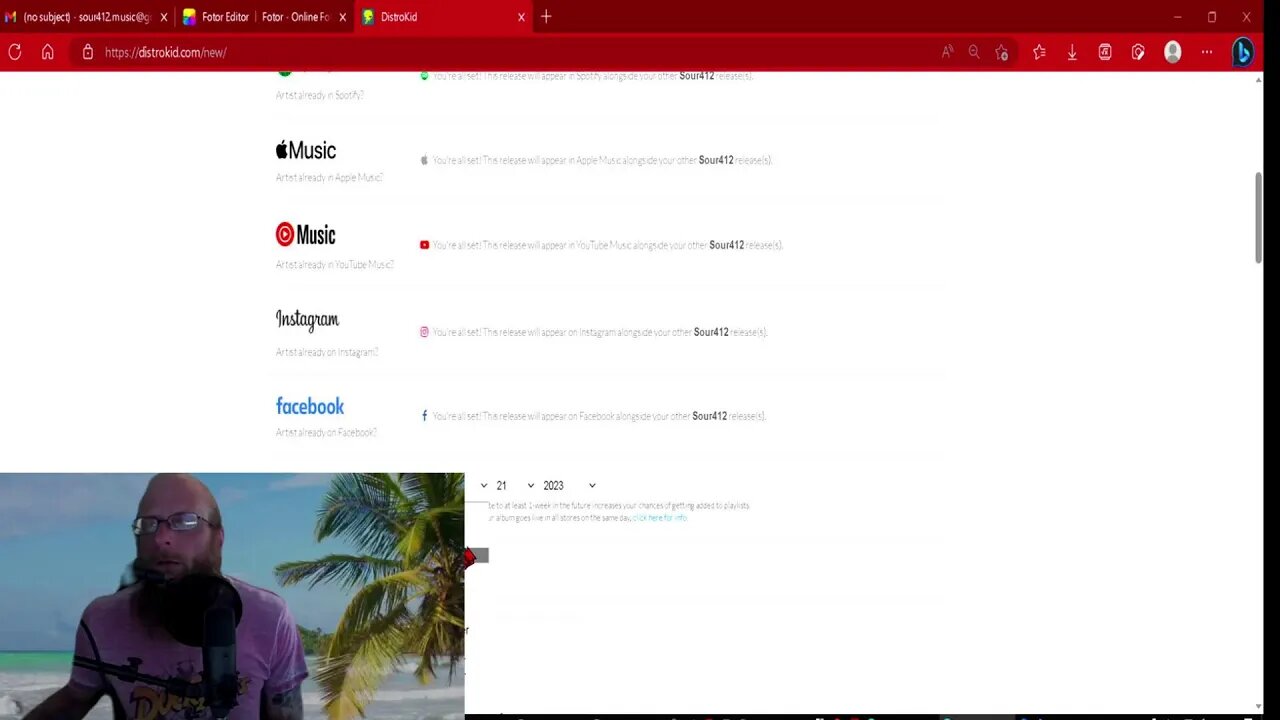The height and width of the screenshot is (720, 1280).
Task: Click the bold 'Sour412' in the YouTube Music message
Action: tap(727, 245)
